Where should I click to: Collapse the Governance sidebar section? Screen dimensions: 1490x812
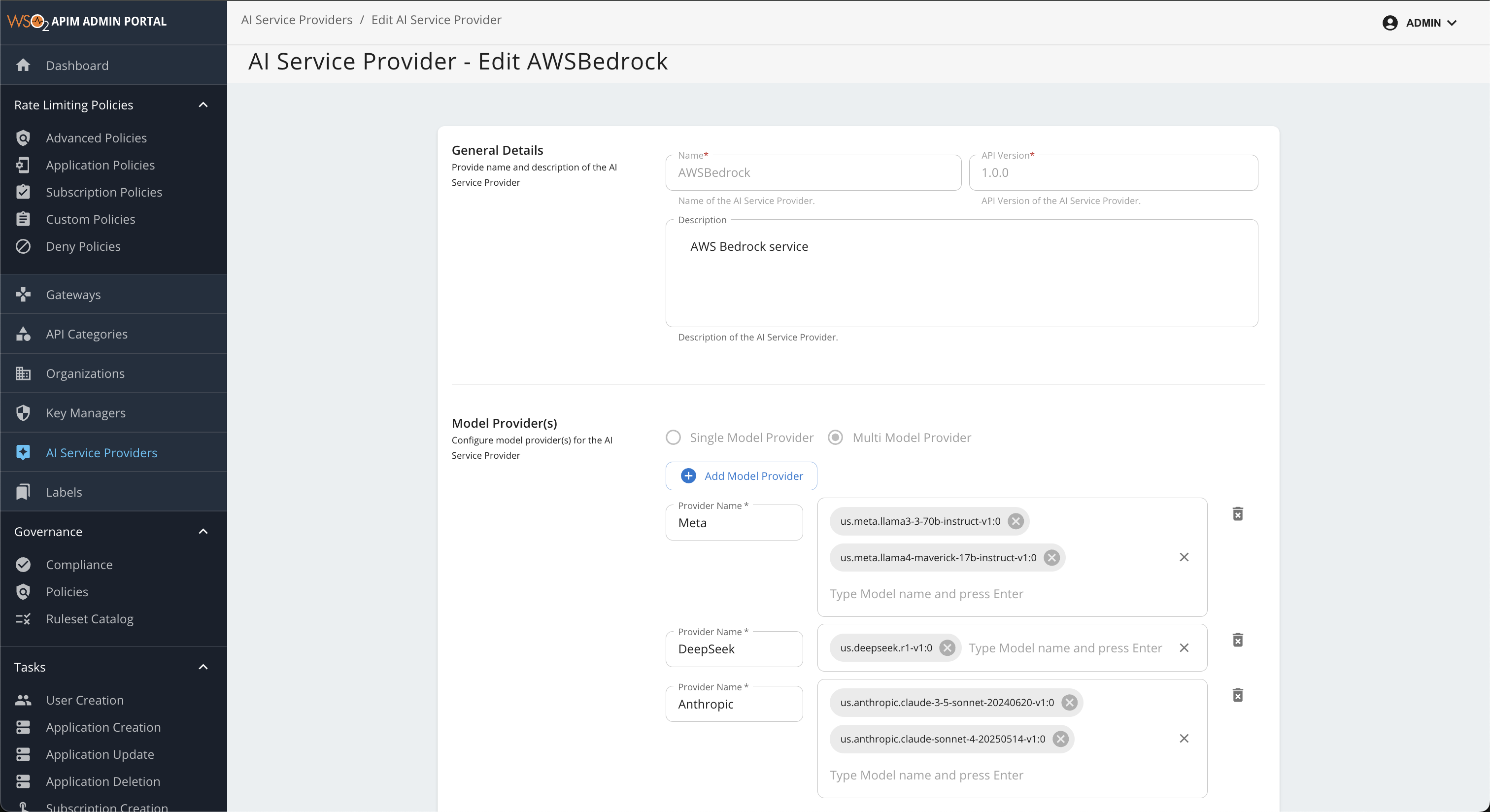pyautogui.click(x=203, y=532)
